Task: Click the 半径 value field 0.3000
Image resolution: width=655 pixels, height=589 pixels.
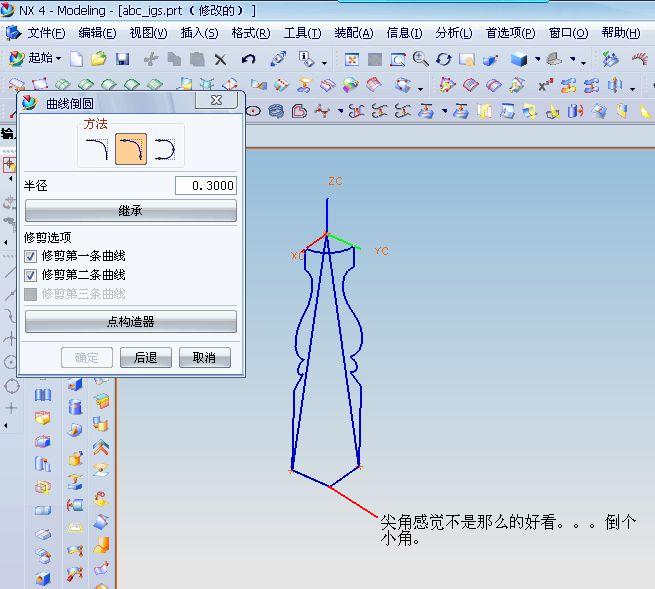Action: (206, 185)
